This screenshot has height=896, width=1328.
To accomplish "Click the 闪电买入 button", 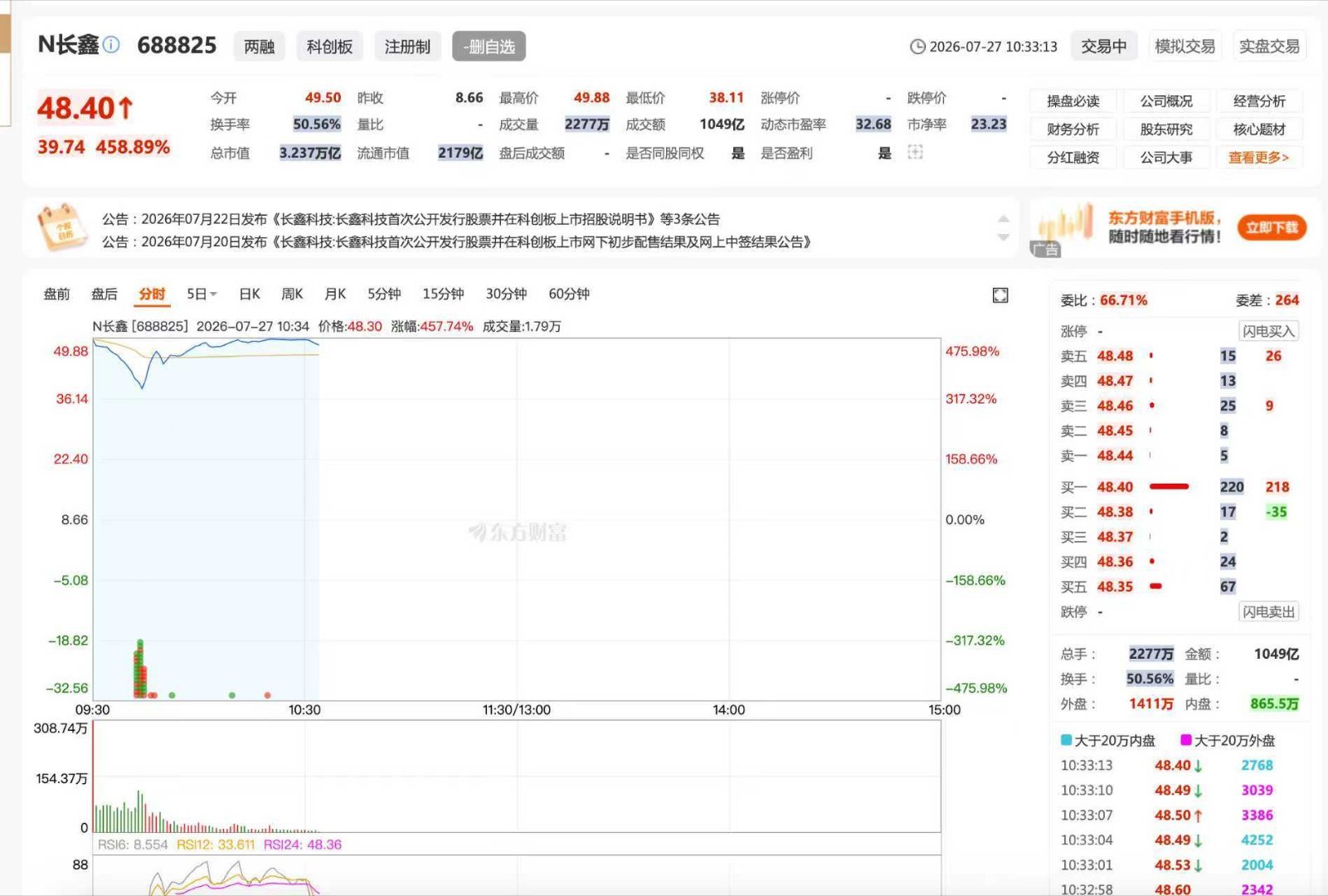I will click(1268, 331).
